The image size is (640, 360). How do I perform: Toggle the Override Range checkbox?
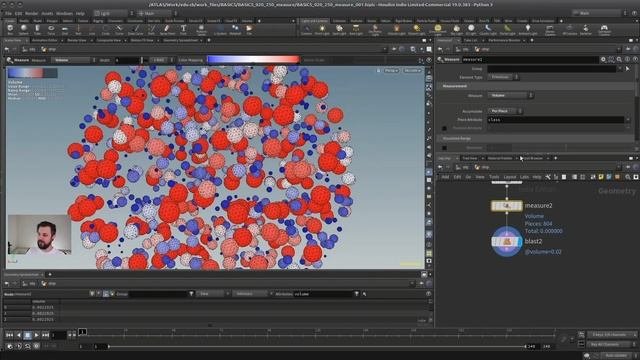(x=444, y=148)
